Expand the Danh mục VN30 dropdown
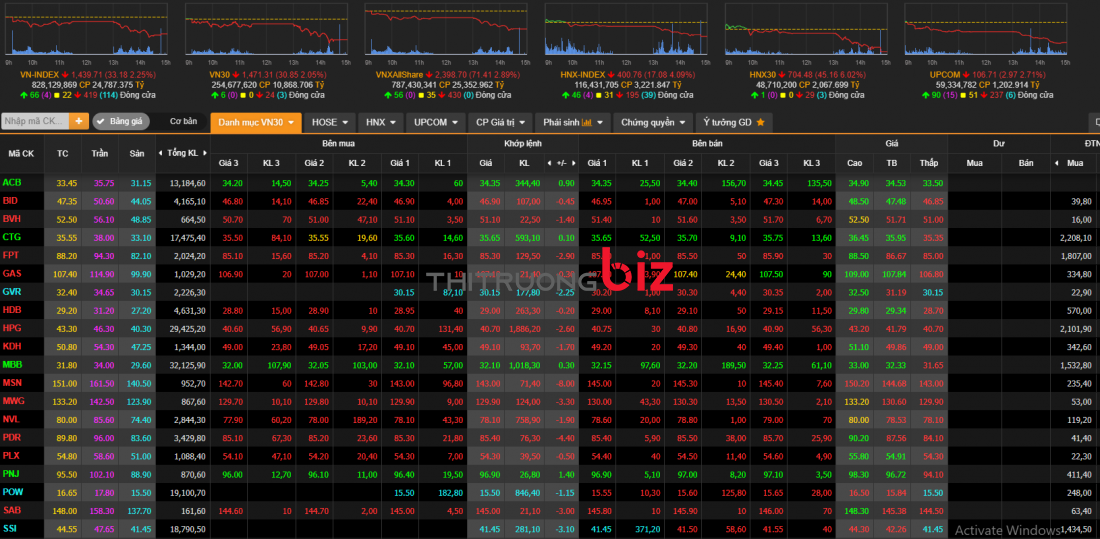Viewport: 1100px width, 539px height. [x=255, y=122]
